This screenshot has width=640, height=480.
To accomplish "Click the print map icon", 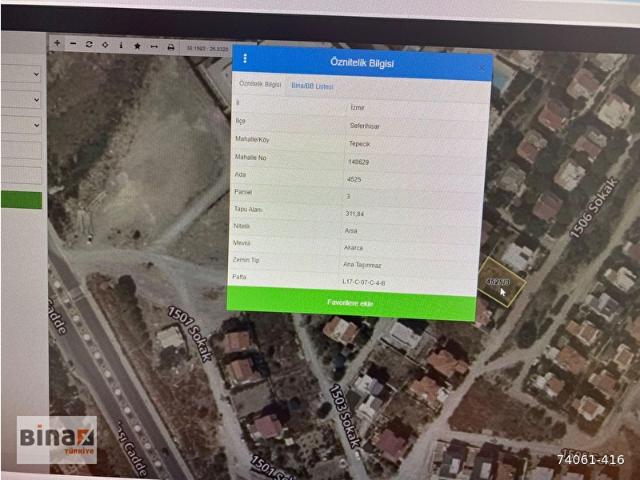I will (x=170, y=46).
